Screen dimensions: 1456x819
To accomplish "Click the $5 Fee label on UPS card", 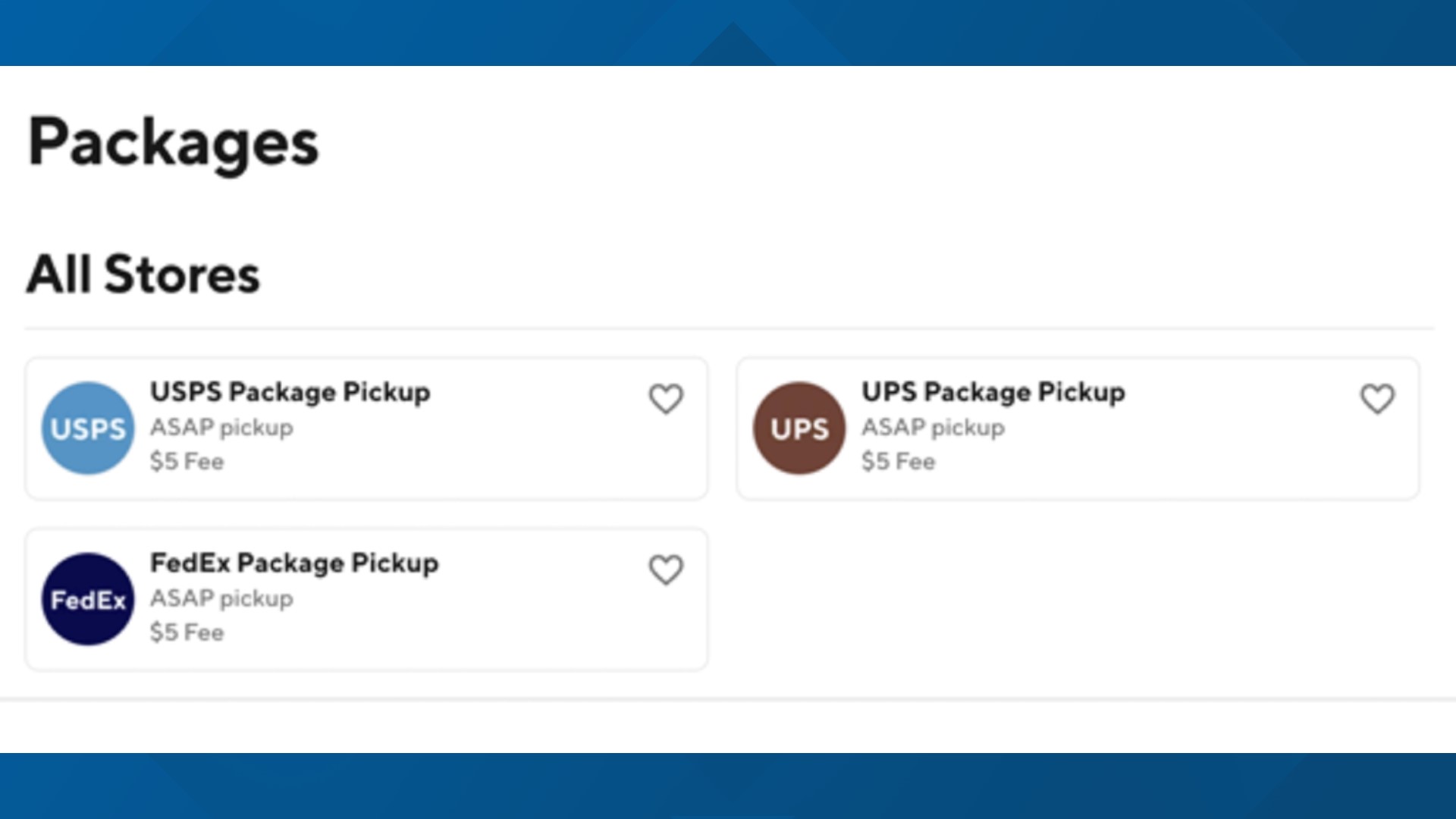I will click(x=898, y=460).
